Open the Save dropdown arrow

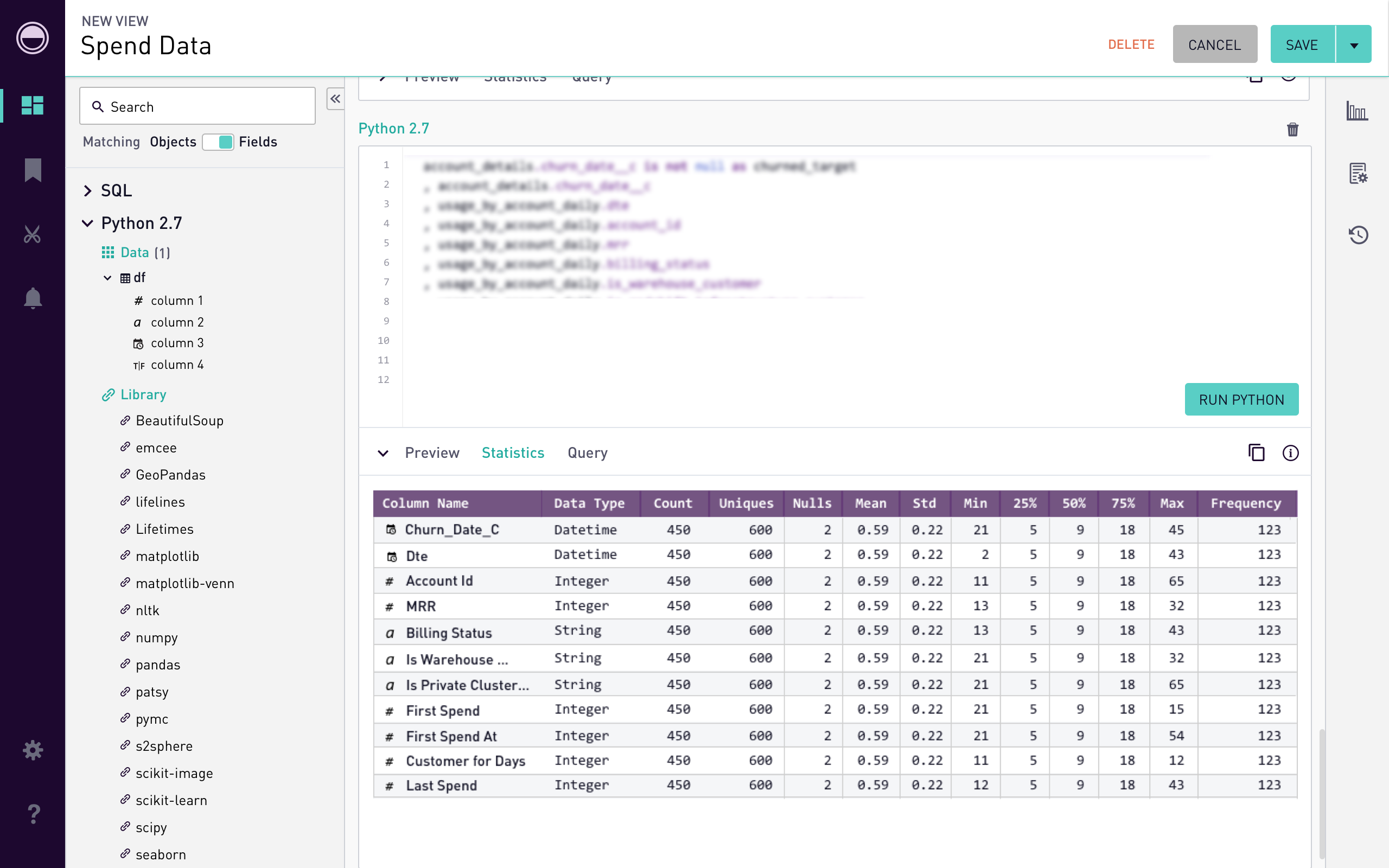pos(1354,44)
